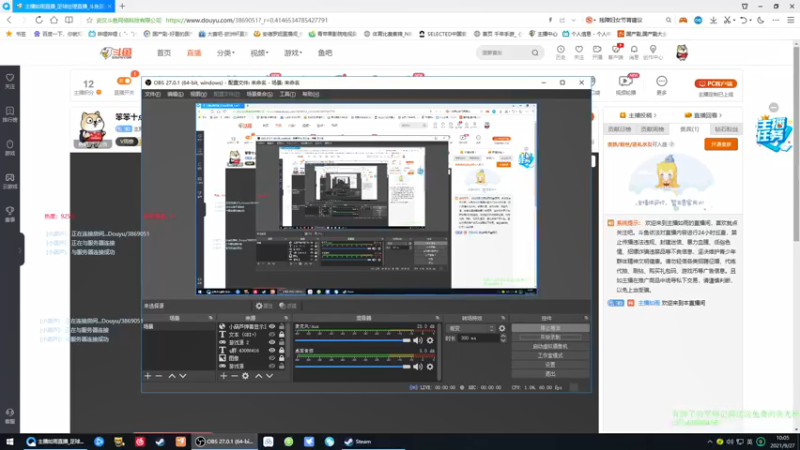This screenshot has width=800, height=450.
Task: Open source properties gear in the sources toolbar
Action: (245, 376)
